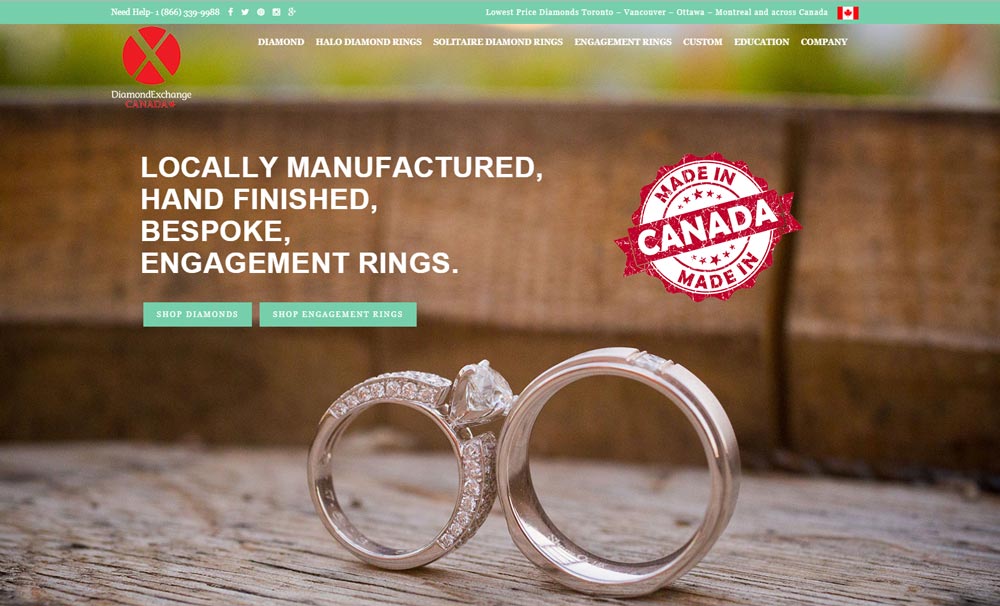Open the Instagram camera icon
Viewport: 1000px width, 606px height.
(x=276, y=11)
